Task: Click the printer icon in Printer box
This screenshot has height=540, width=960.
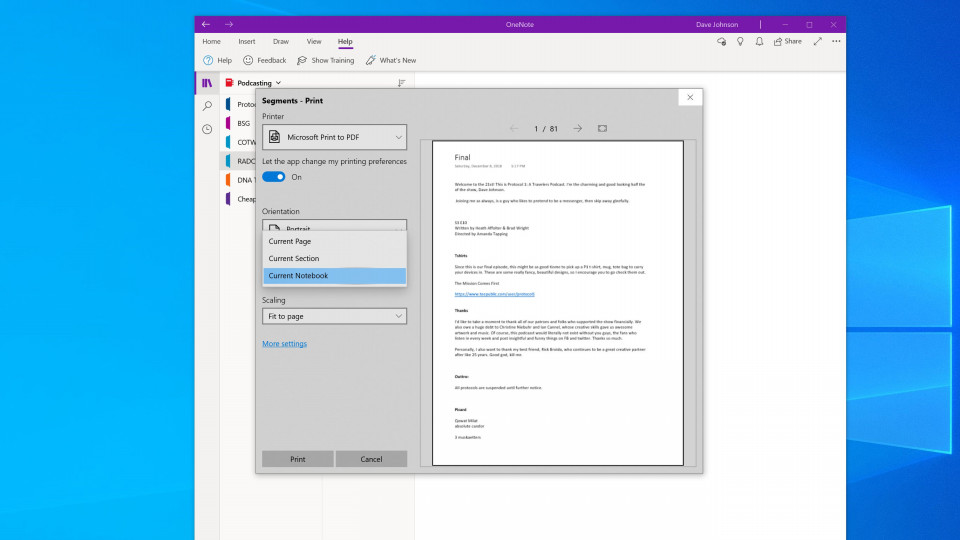Action: click(274, 137)
